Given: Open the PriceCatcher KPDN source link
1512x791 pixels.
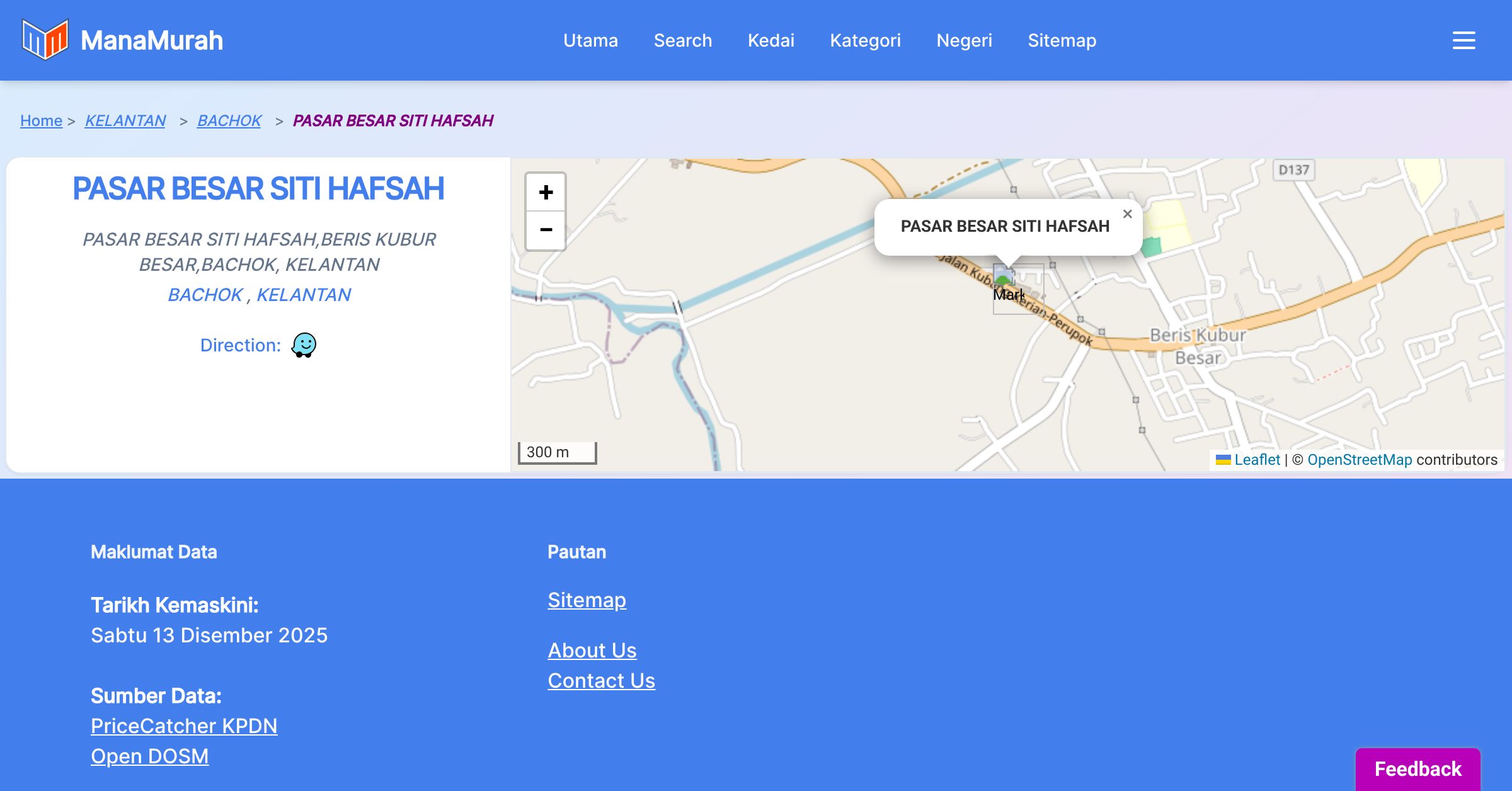Looking at the screenshot, I should (x=184, y=726).
